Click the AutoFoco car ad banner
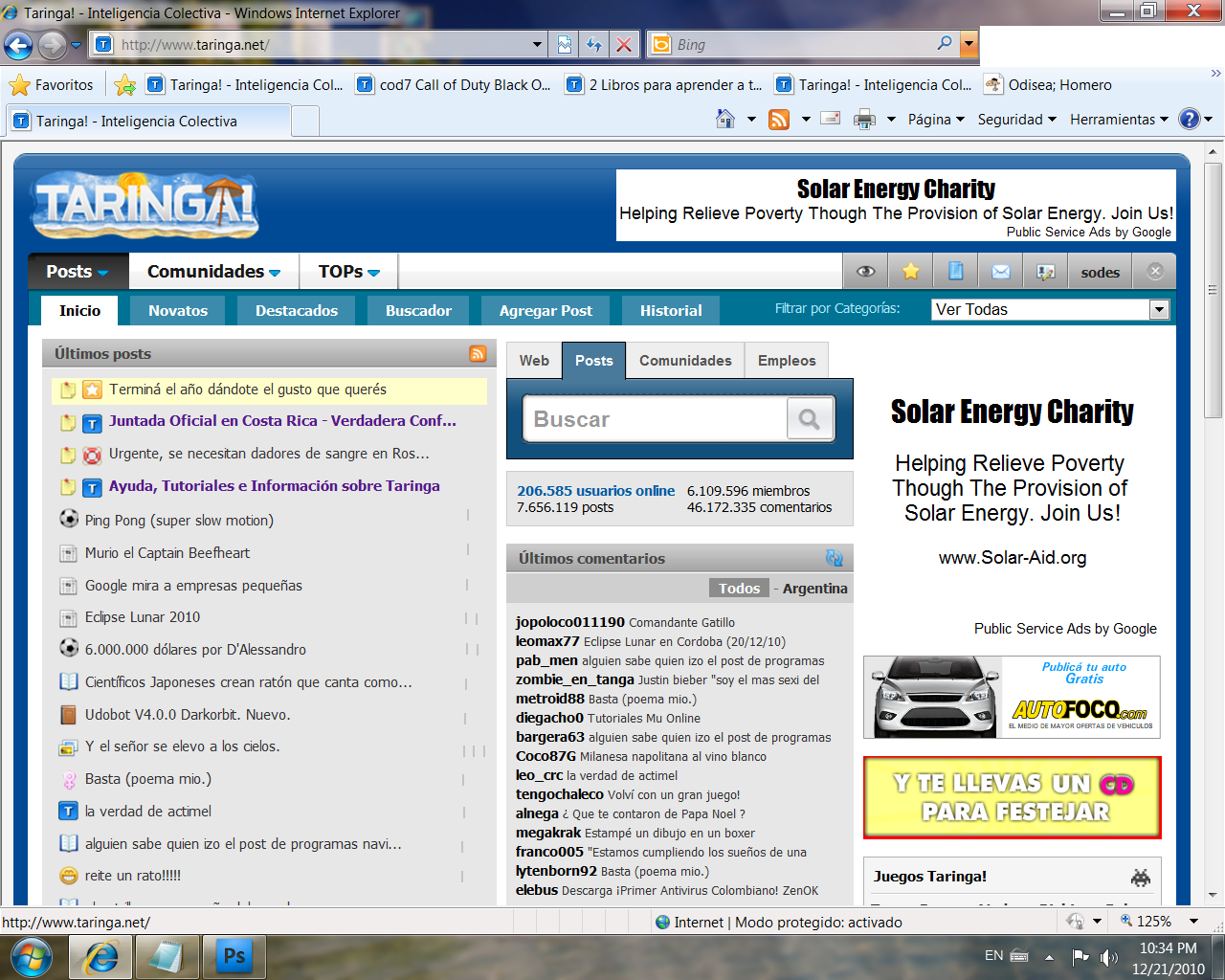Screen dimensions: 1225x980 1012,697
